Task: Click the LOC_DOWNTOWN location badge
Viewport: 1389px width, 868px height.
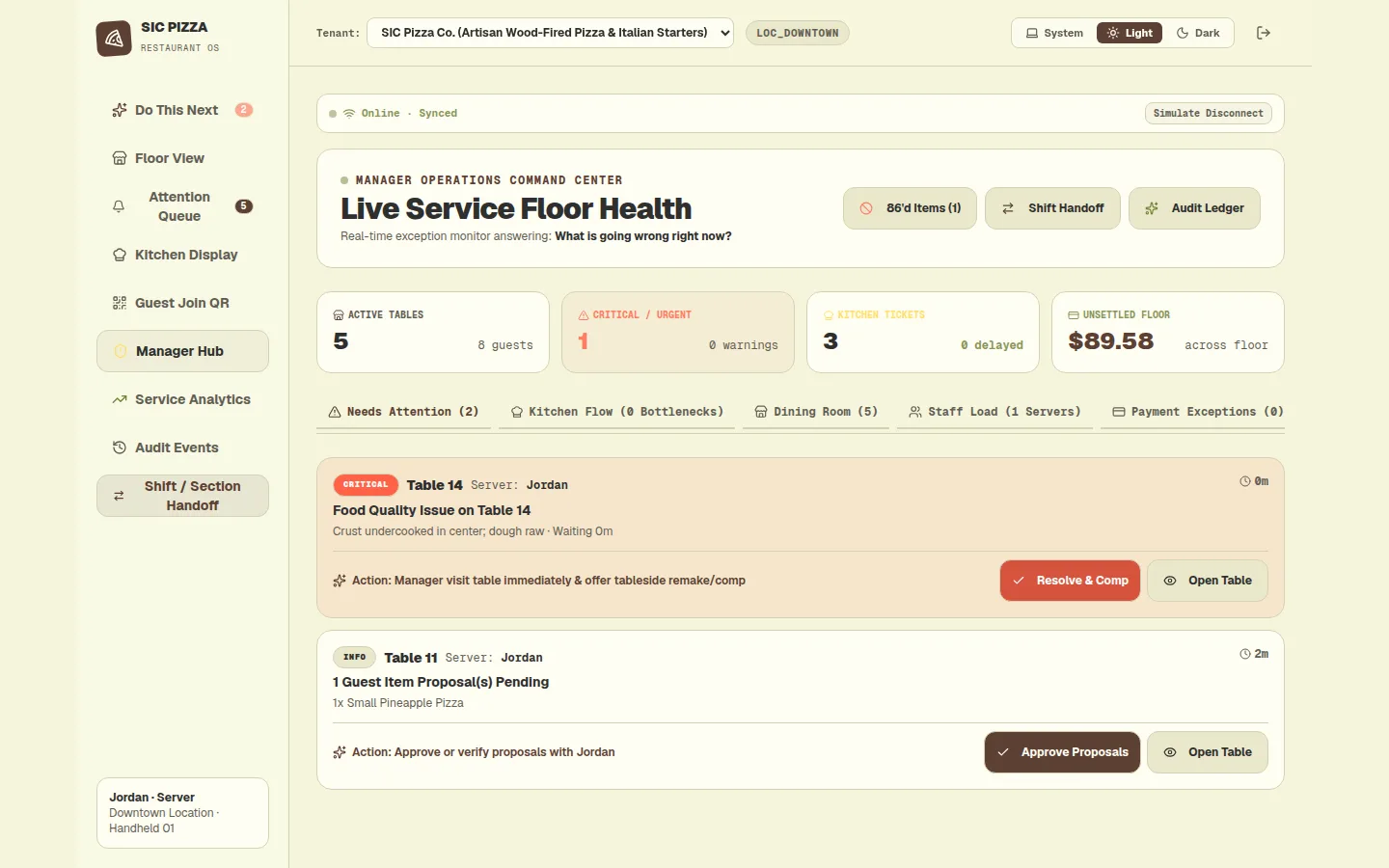Action: coord(798,33)
